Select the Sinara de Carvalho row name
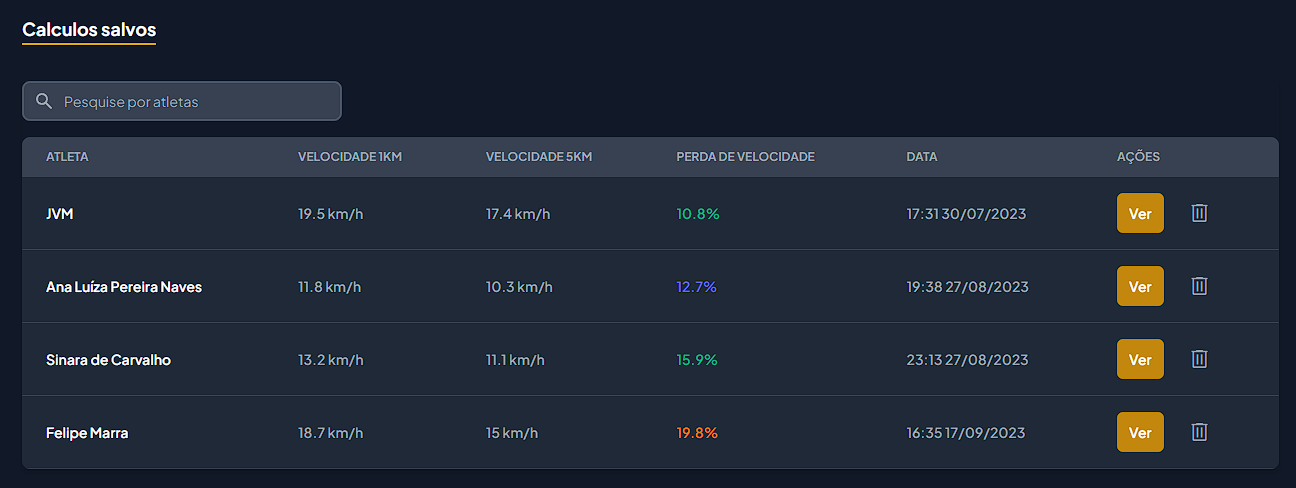 pos(108,360)
